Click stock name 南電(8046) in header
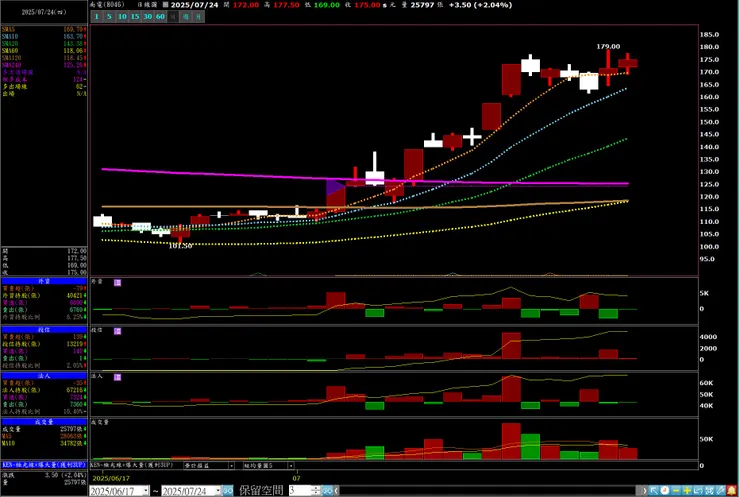 pos(107,5)
